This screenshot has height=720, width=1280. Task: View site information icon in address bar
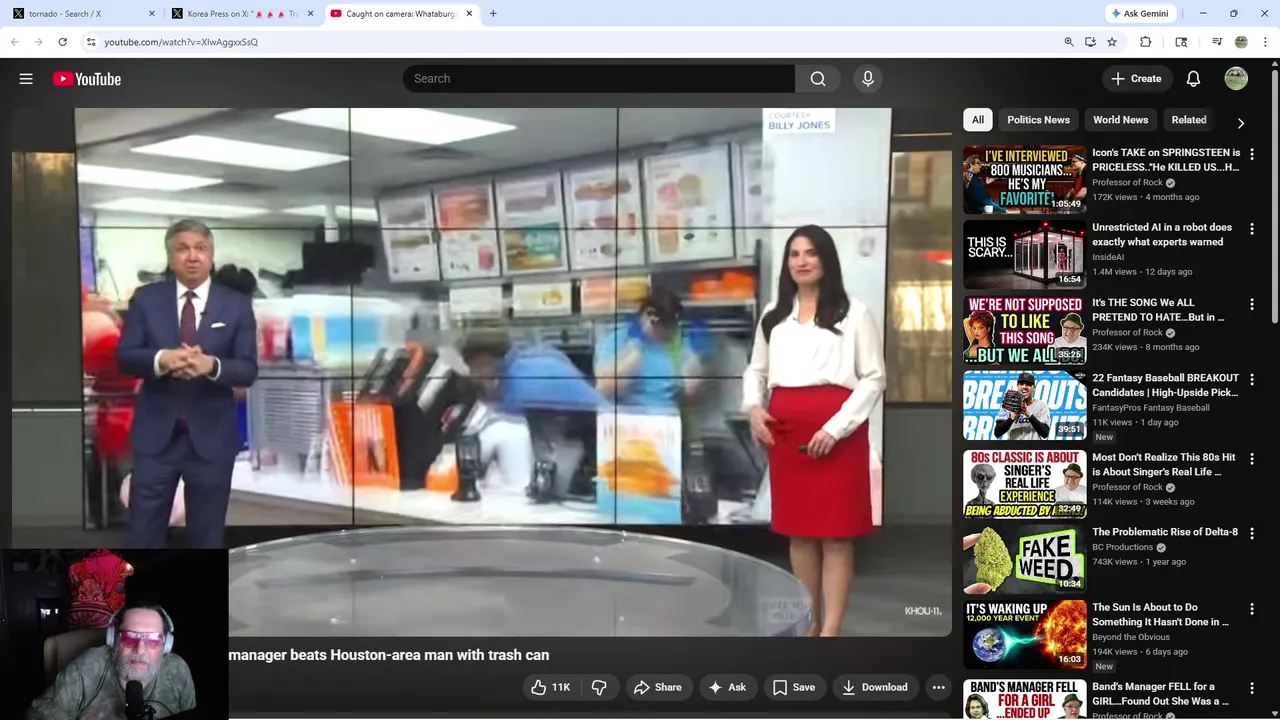(91, 42)
